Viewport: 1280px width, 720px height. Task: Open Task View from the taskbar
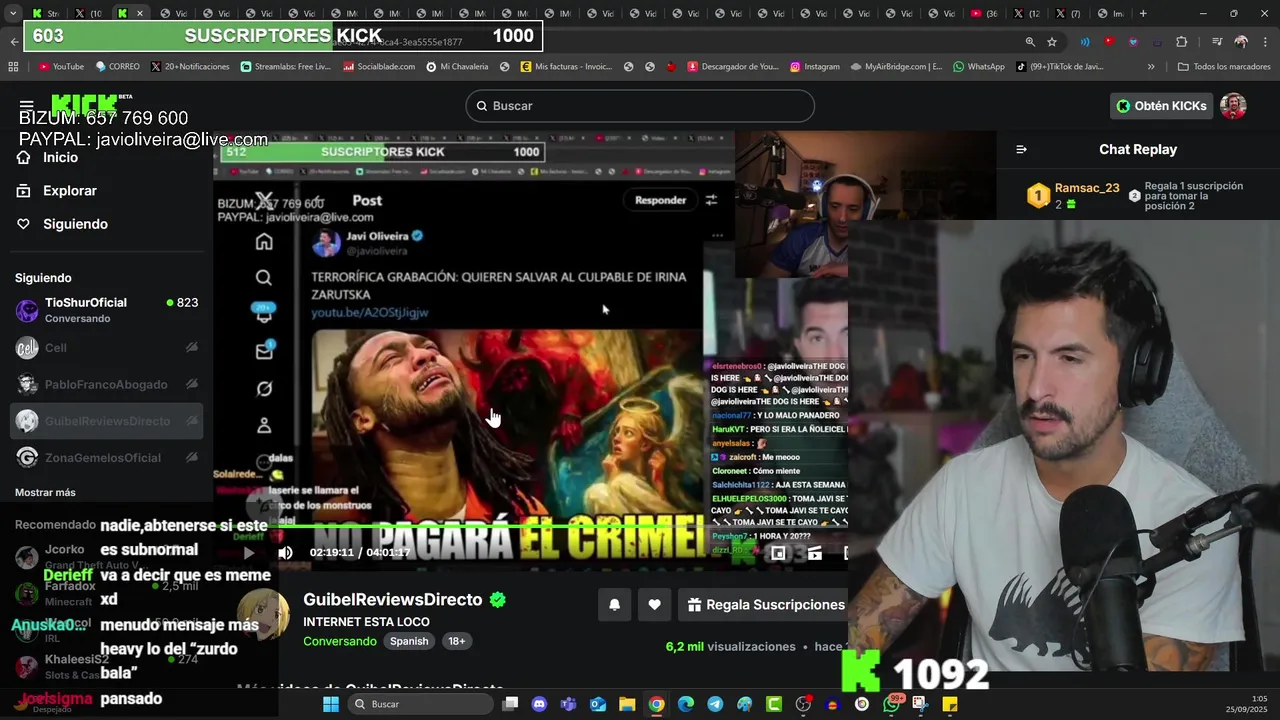click(x=510, y=704)
